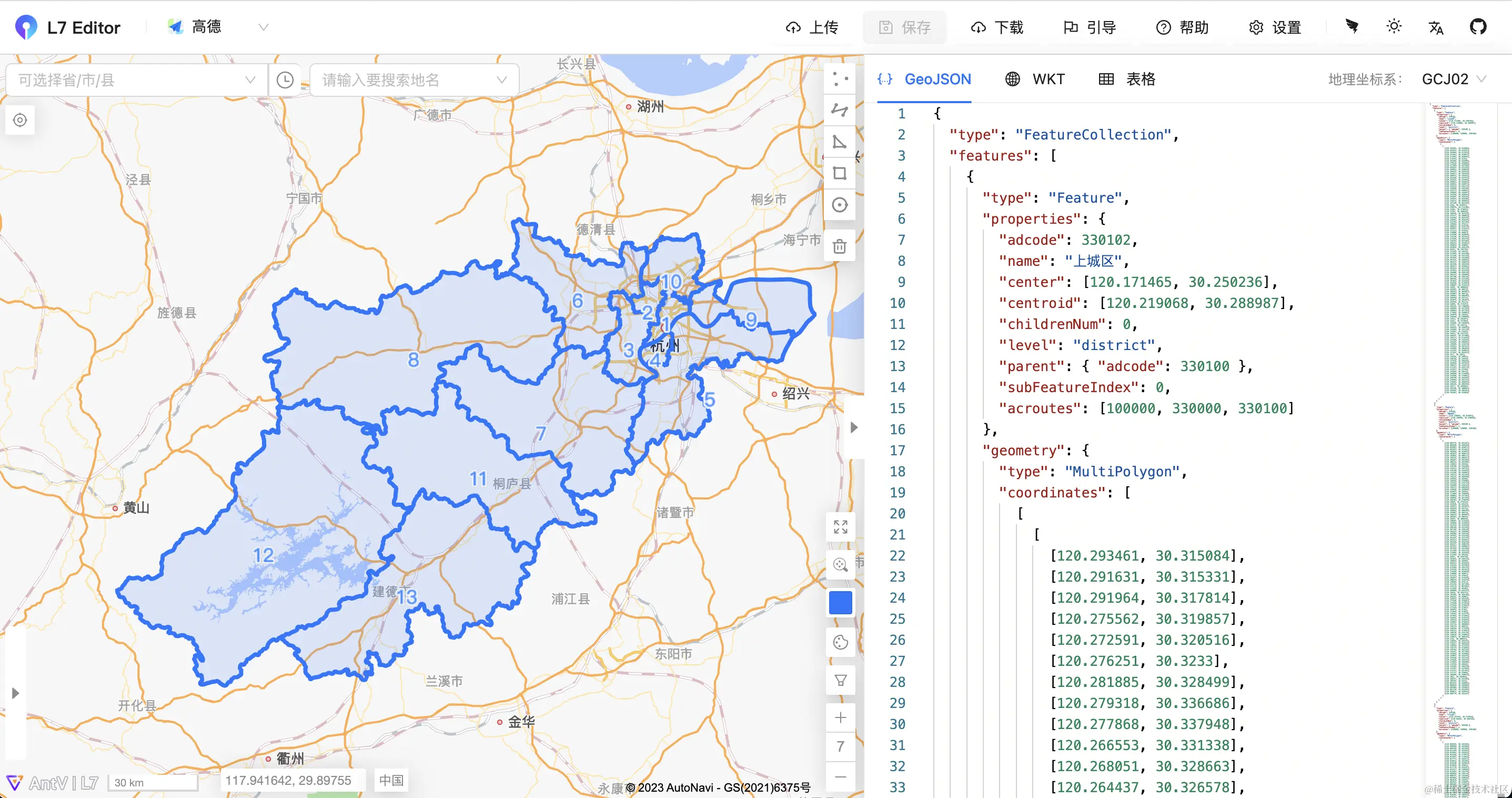The image size is (1512, 798).
Task: Toggle language translation icon
Action: (1436, 27)
